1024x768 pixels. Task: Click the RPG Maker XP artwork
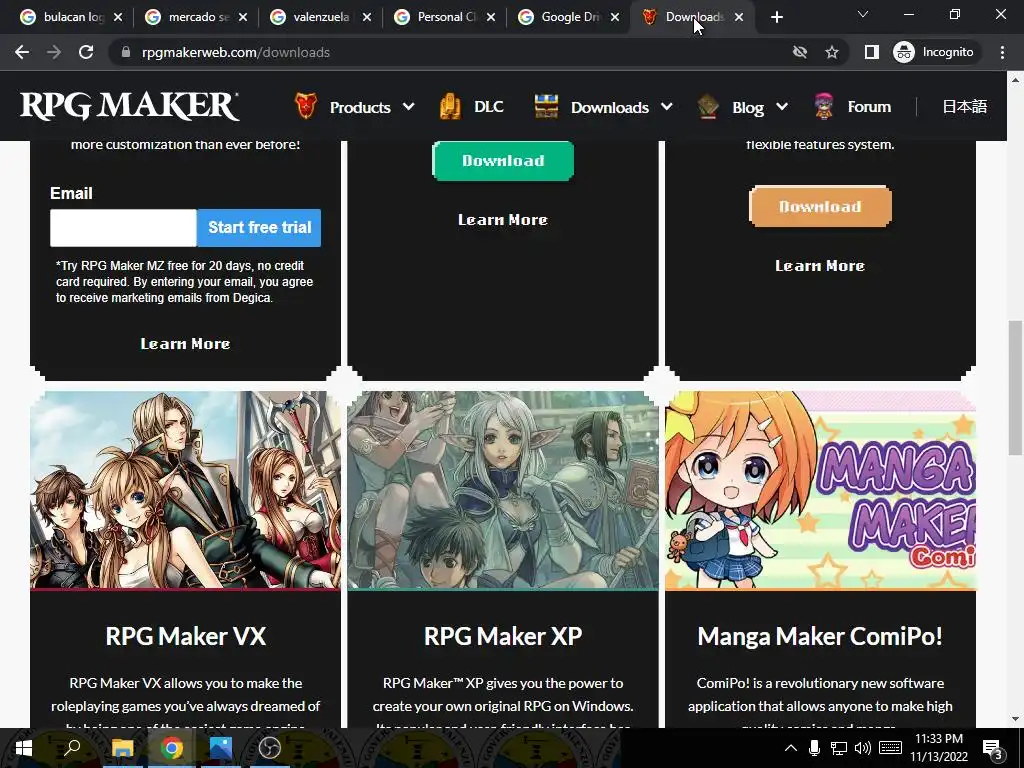coord(503,490)
